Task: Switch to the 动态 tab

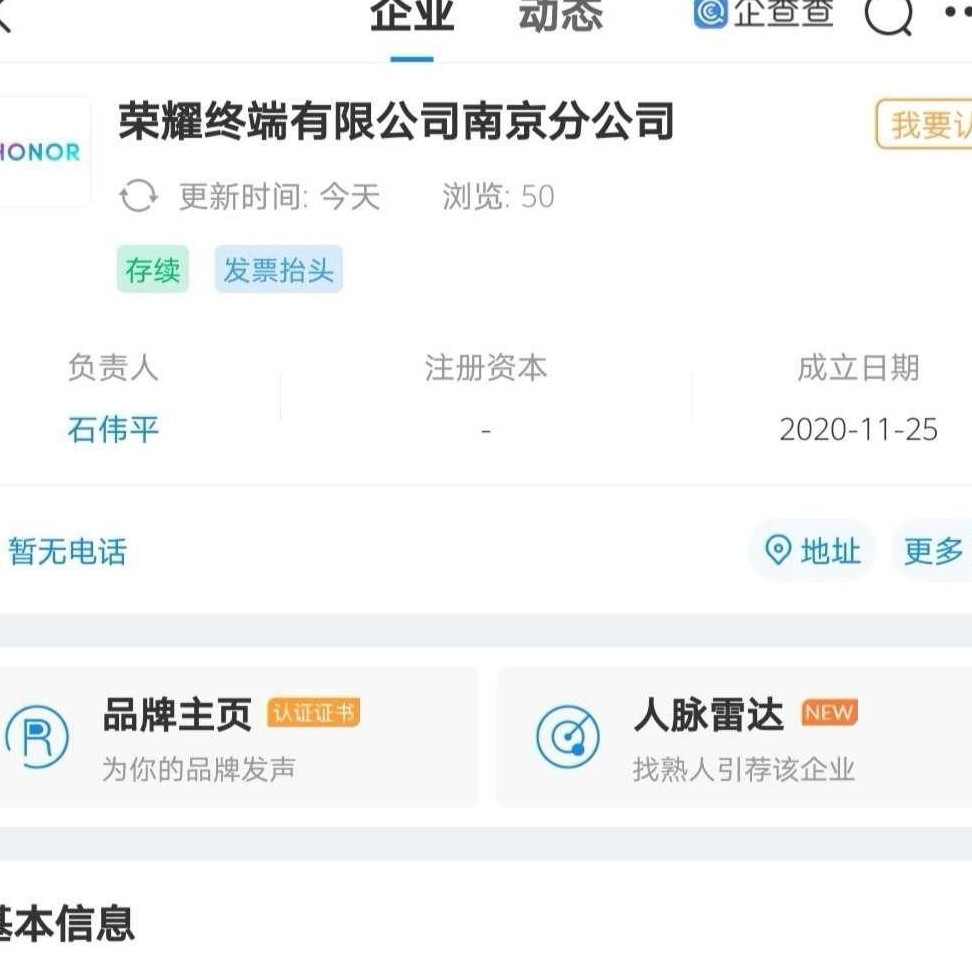Action: (x=560, y=16)
